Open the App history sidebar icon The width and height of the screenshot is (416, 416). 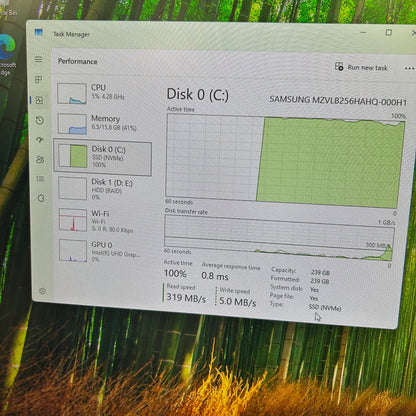[x=39, y=120]
